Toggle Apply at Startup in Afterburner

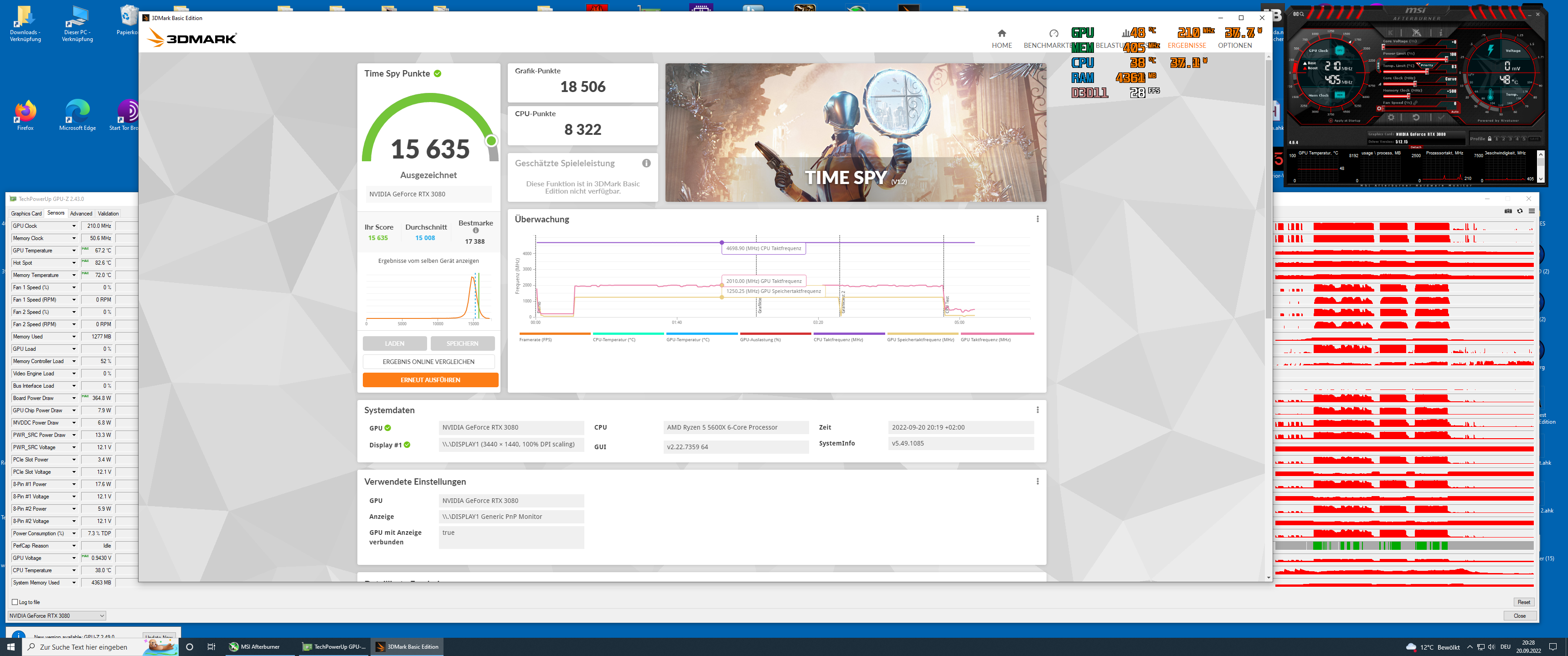tap(1331, 120)
